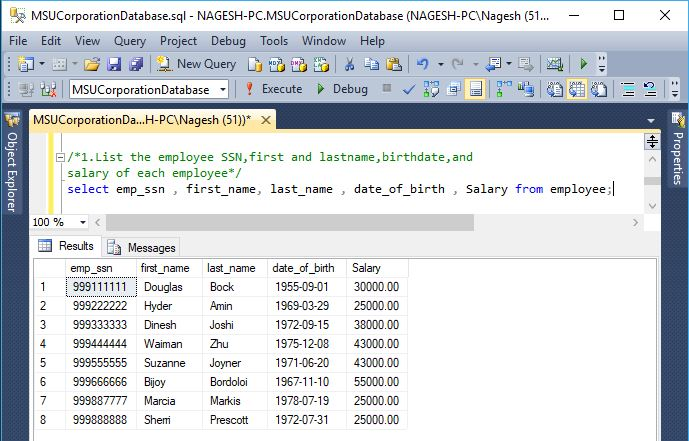Click the New Query button
The width and height of the screenshot is (689, 441).
click(196, 65)
